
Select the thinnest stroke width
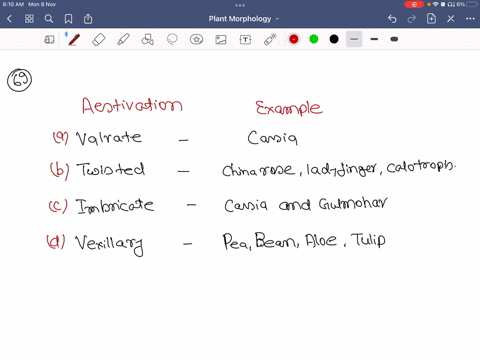click(354, 39)
